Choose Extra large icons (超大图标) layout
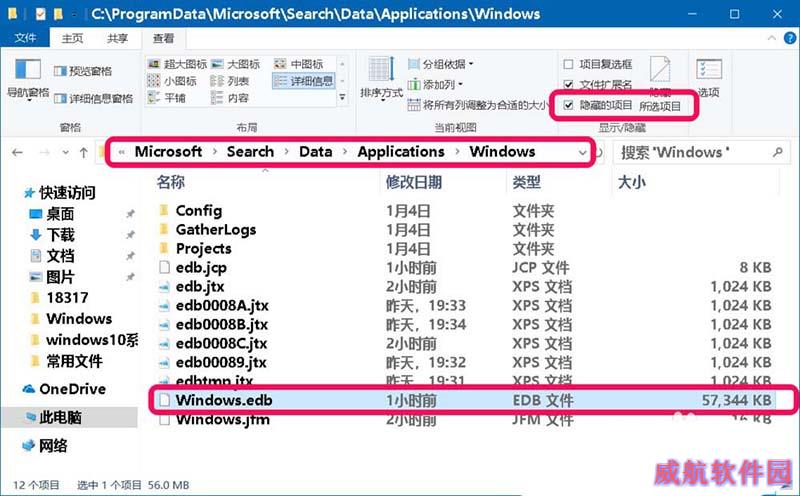The width and height of the screenshot is (800, 496). 181,64
